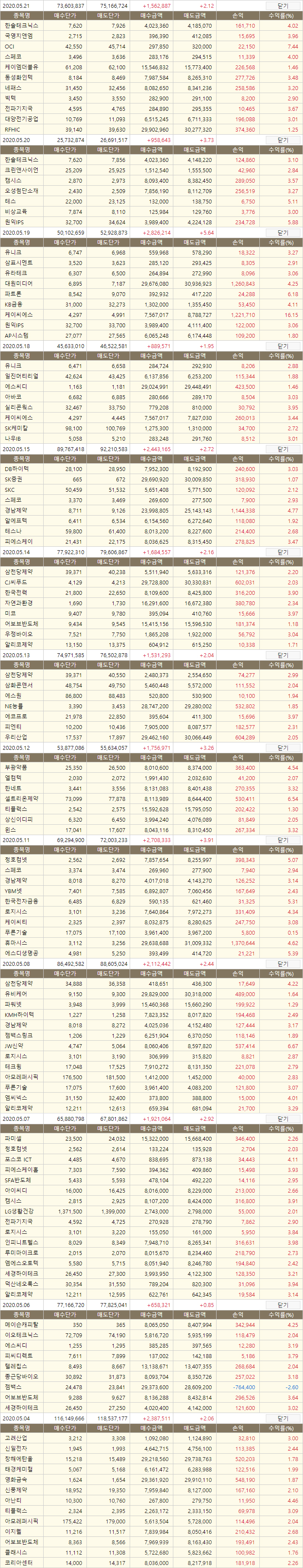303x1568 pixels.
Task: Click the 일진머티리얼 stock name
Action: click(x=21, y=376)
